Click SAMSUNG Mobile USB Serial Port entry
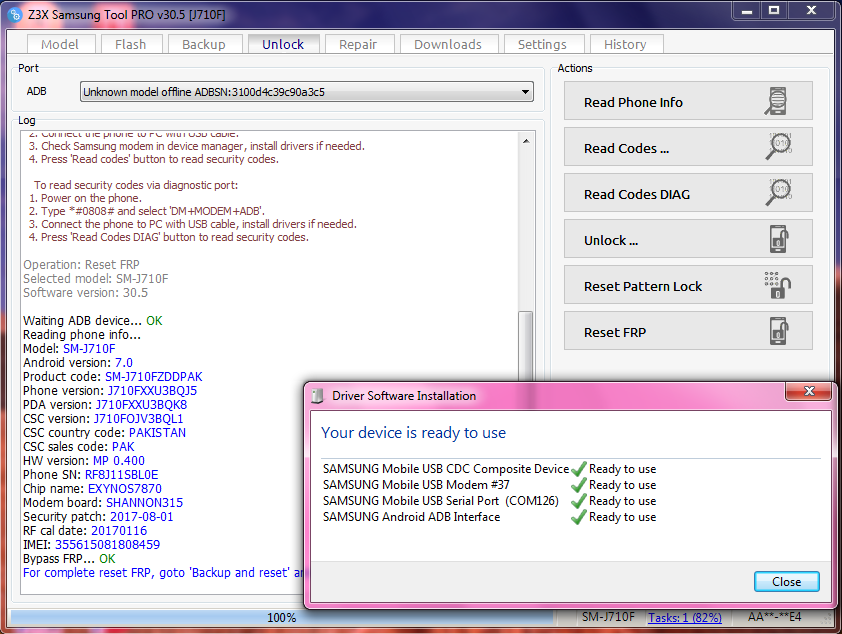Viewport: 842px width, 634px height. click(441, 501)
